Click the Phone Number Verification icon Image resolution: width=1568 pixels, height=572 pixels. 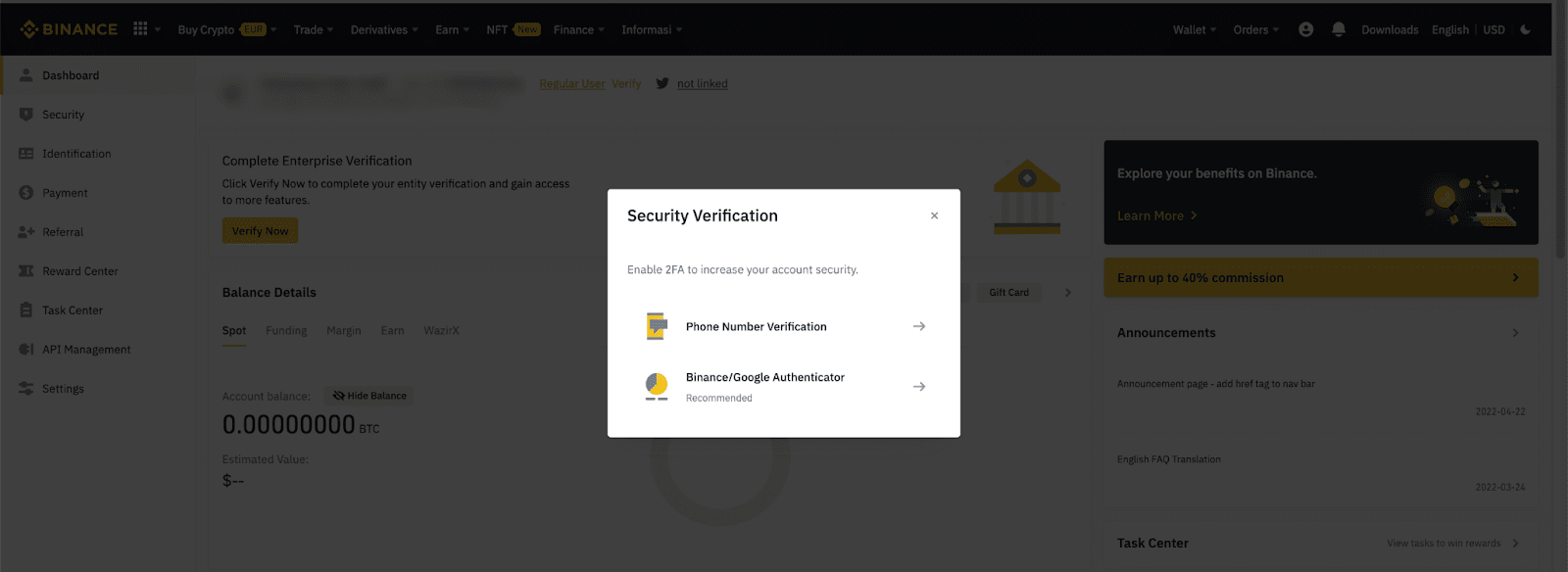click(657, 326)
